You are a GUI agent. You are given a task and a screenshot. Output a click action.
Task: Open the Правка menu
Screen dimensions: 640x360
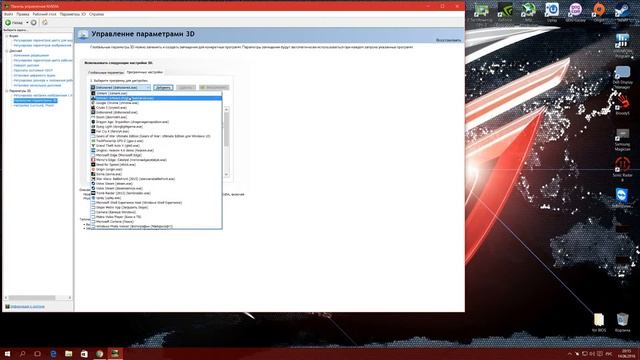(x=22, y=14)
